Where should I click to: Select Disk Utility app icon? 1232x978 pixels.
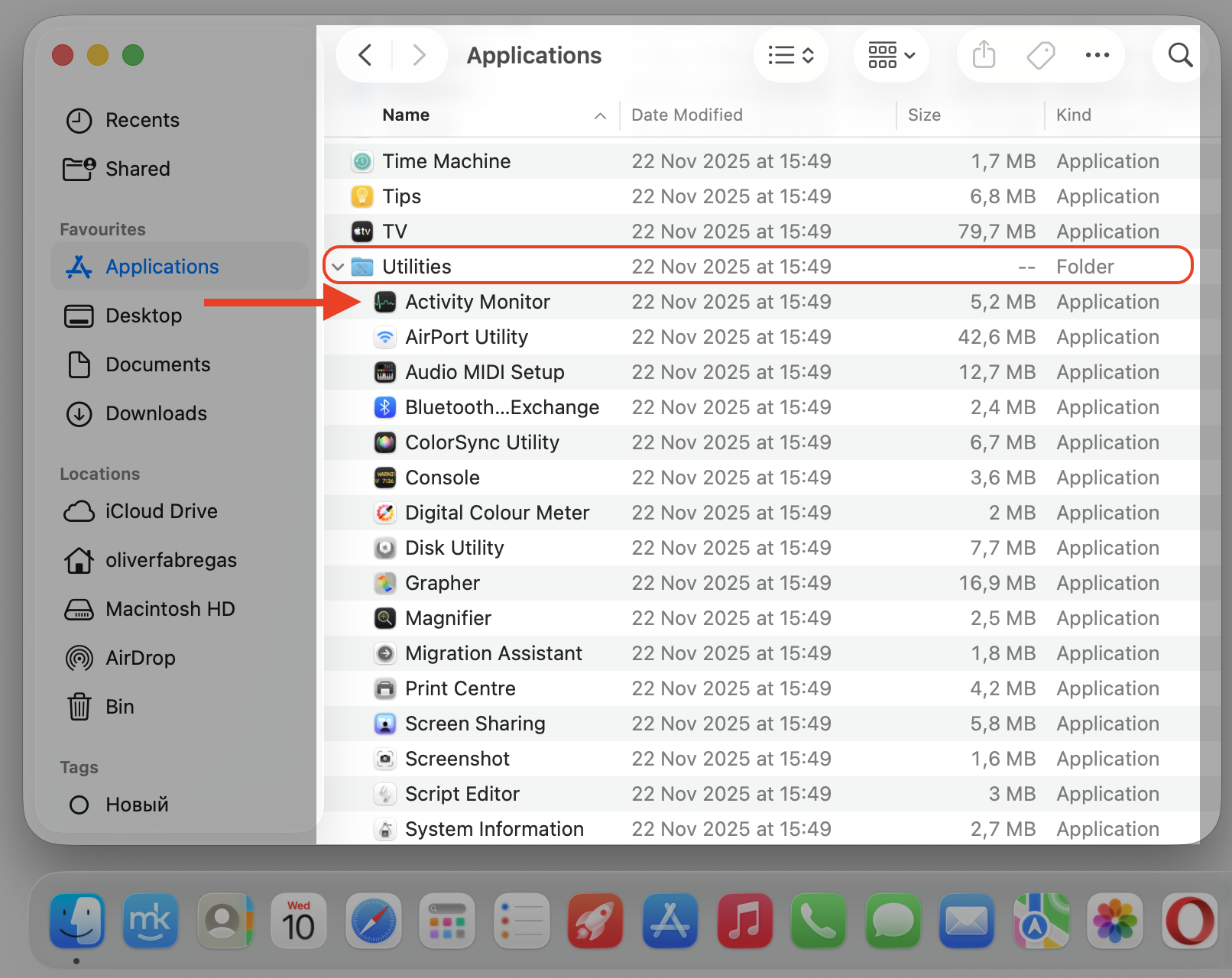pos(385,548)
